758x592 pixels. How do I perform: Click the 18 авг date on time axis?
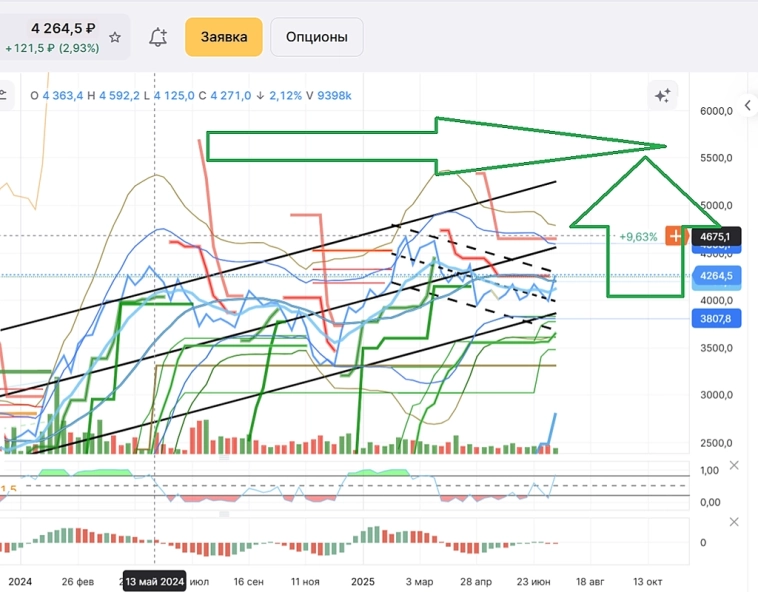click(590, 581)
